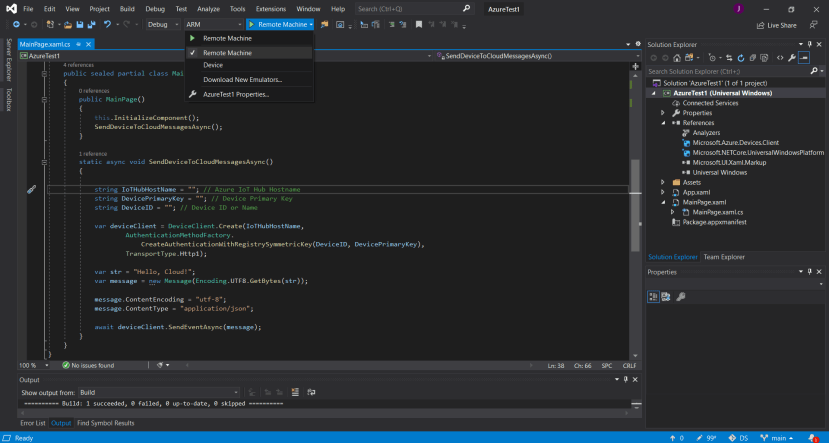This screenshot has width=829, height=443.
Task: Open the Debug configuration dropdown
Action: [163, 24]
